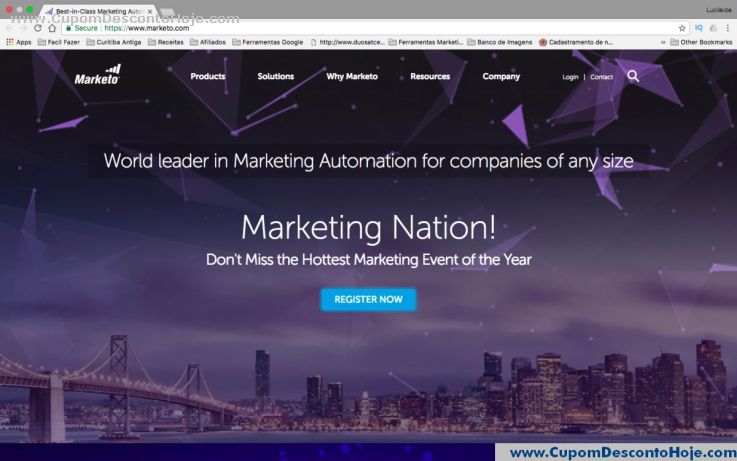This screenshot has height=461, width=737.
Task: Open the Products navigation menu
Action: 208,76
